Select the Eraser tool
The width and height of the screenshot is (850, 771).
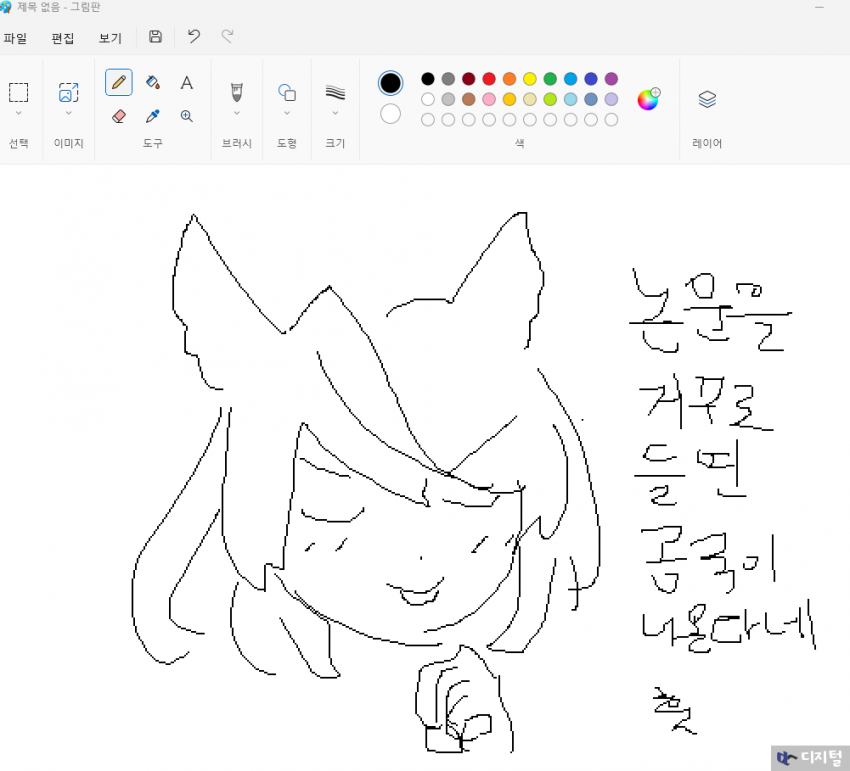point(119,116)
